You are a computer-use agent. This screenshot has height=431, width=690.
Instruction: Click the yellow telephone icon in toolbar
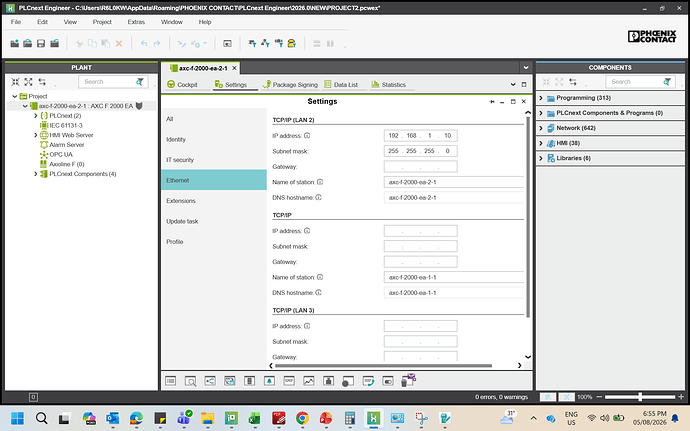click(292, 44)
